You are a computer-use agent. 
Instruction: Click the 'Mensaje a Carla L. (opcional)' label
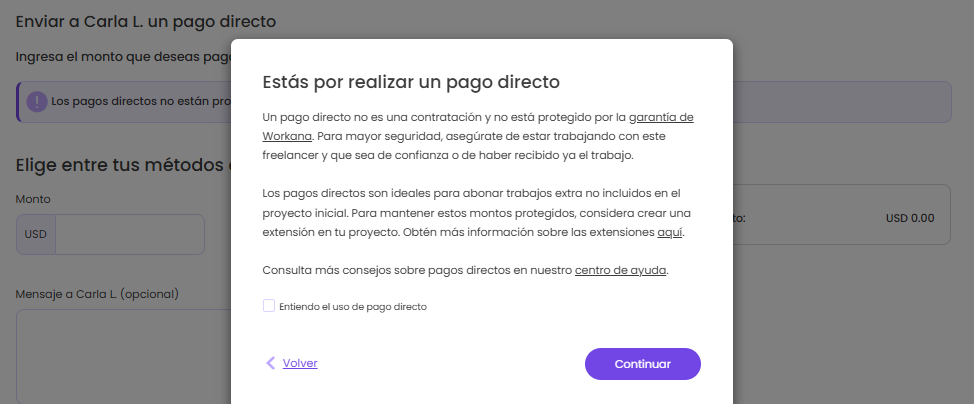[97, 294]
